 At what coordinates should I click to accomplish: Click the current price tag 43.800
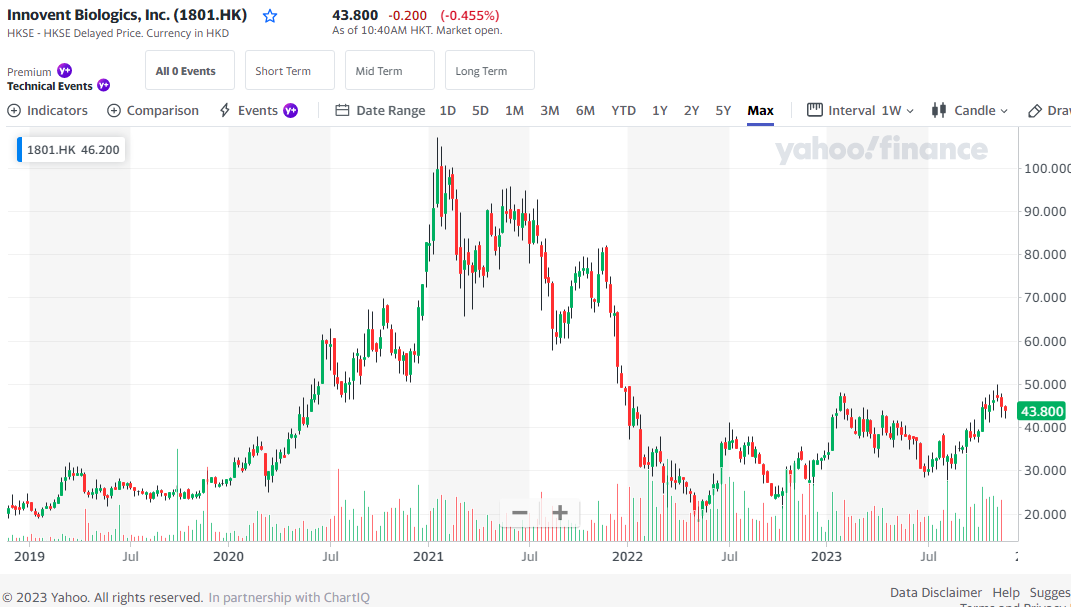[x=1042, y=411]
